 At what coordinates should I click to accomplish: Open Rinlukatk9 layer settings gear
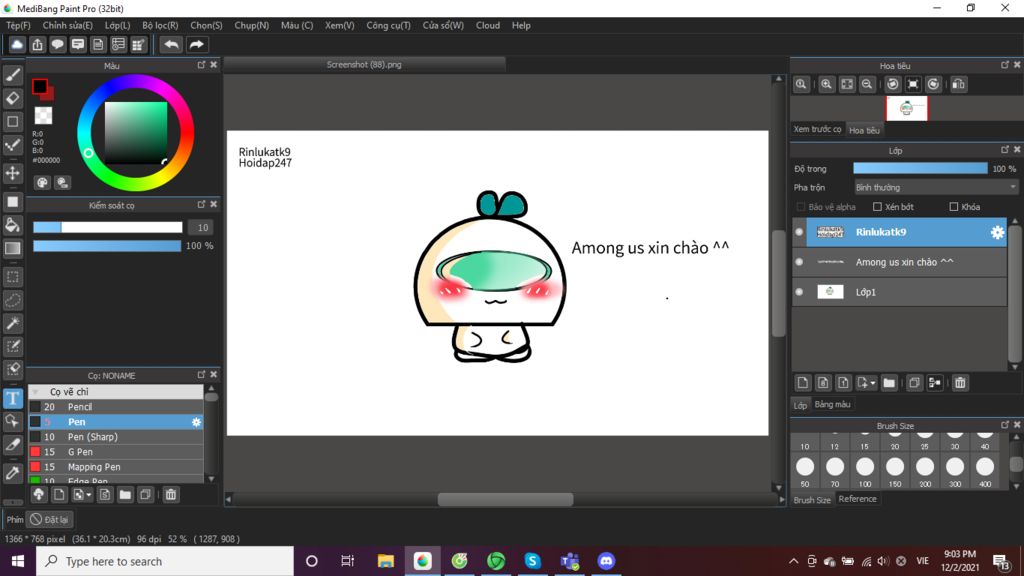[x=997, y=232]
